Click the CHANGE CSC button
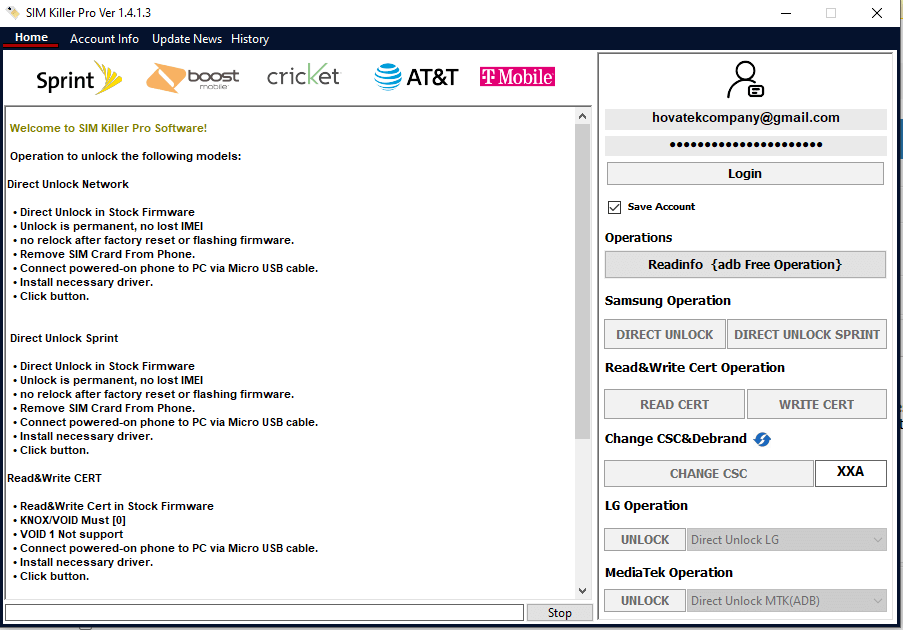 [x=708, y=473]
